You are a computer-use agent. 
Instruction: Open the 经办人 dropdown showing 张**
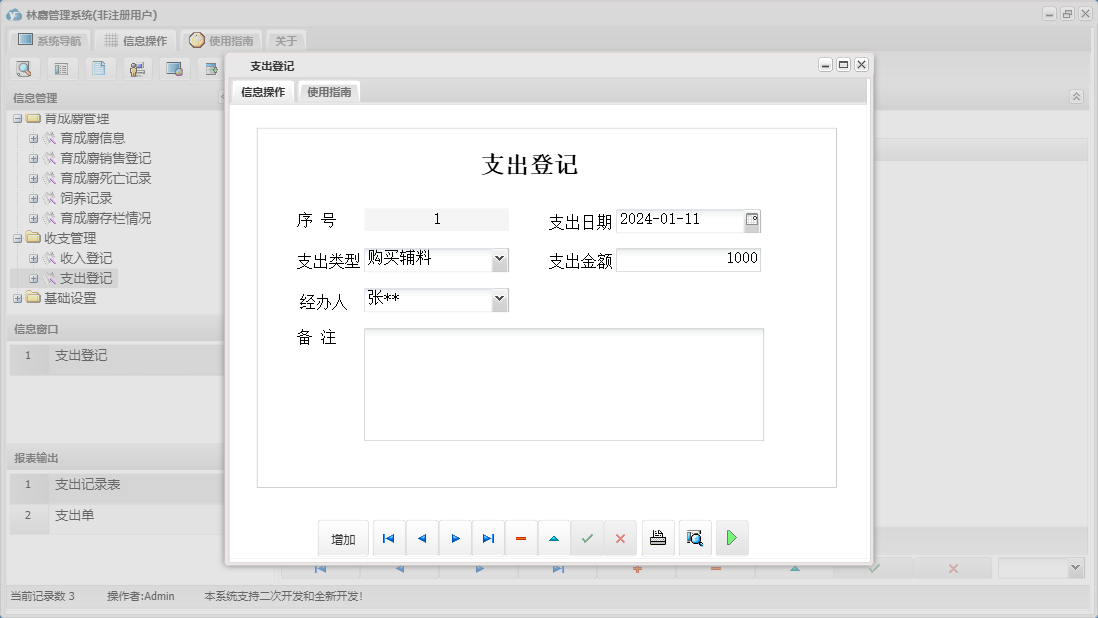pos(498,299)
